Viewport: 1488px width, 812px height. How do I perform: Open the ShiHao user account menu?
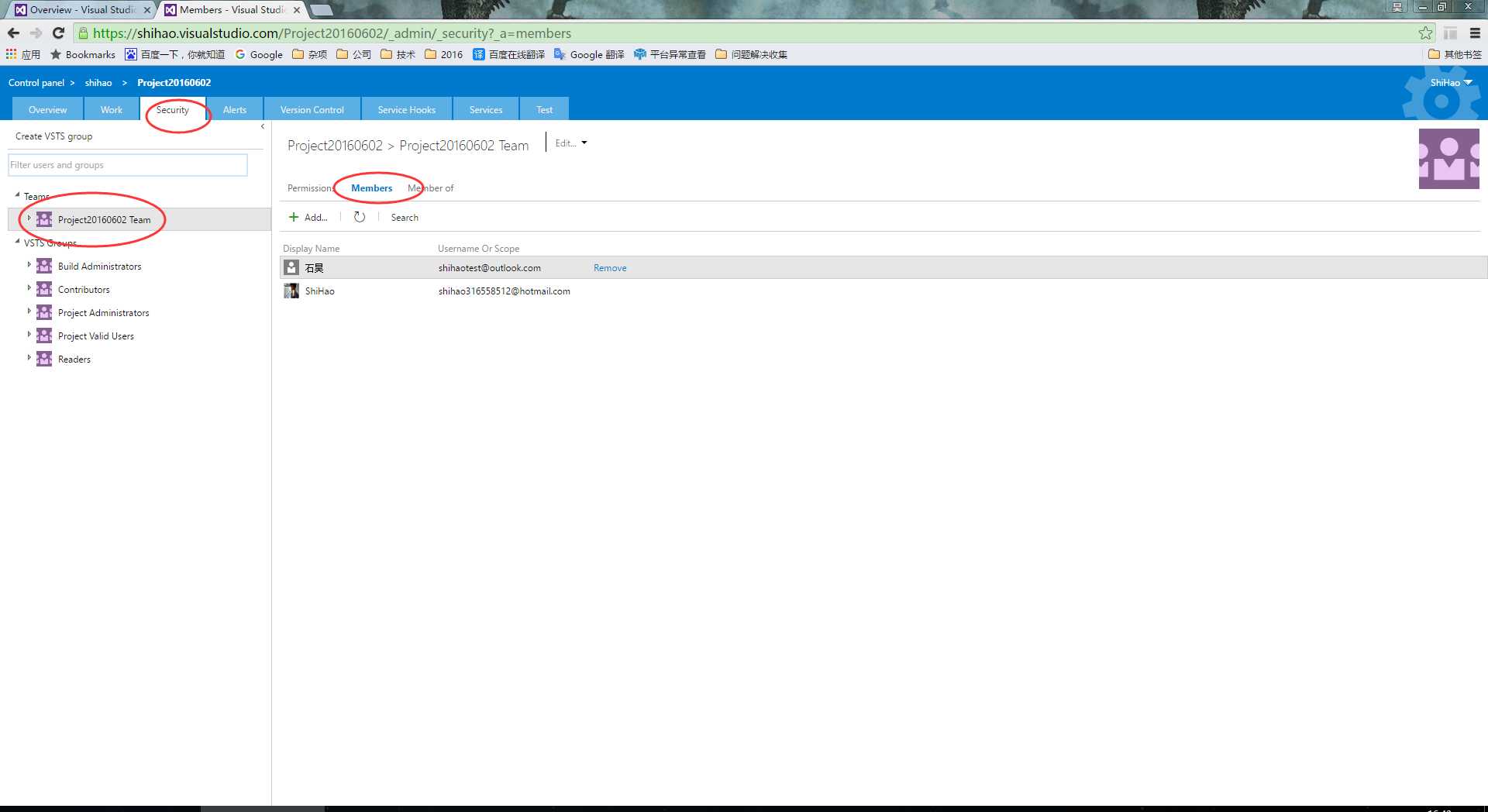1451,82
